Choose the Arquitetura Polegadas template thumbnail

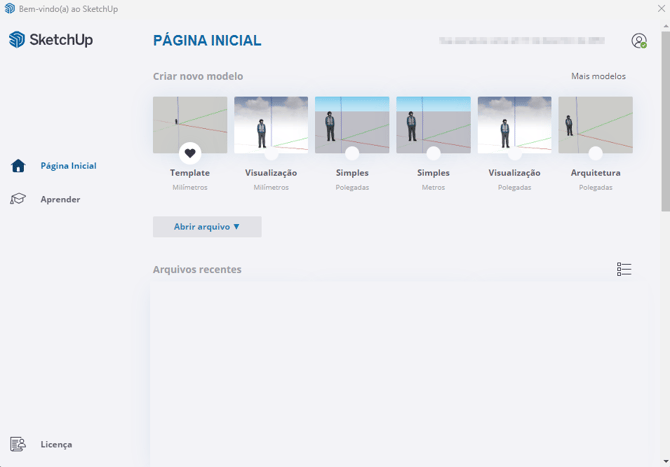point(595,122)
